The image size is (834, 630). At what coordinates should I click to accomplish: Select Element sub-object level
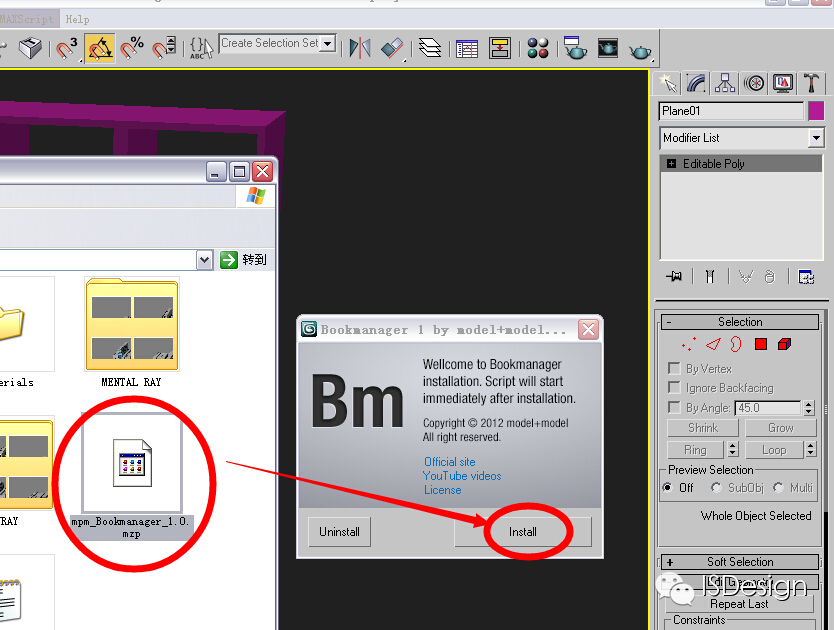(x=785, y=344)
